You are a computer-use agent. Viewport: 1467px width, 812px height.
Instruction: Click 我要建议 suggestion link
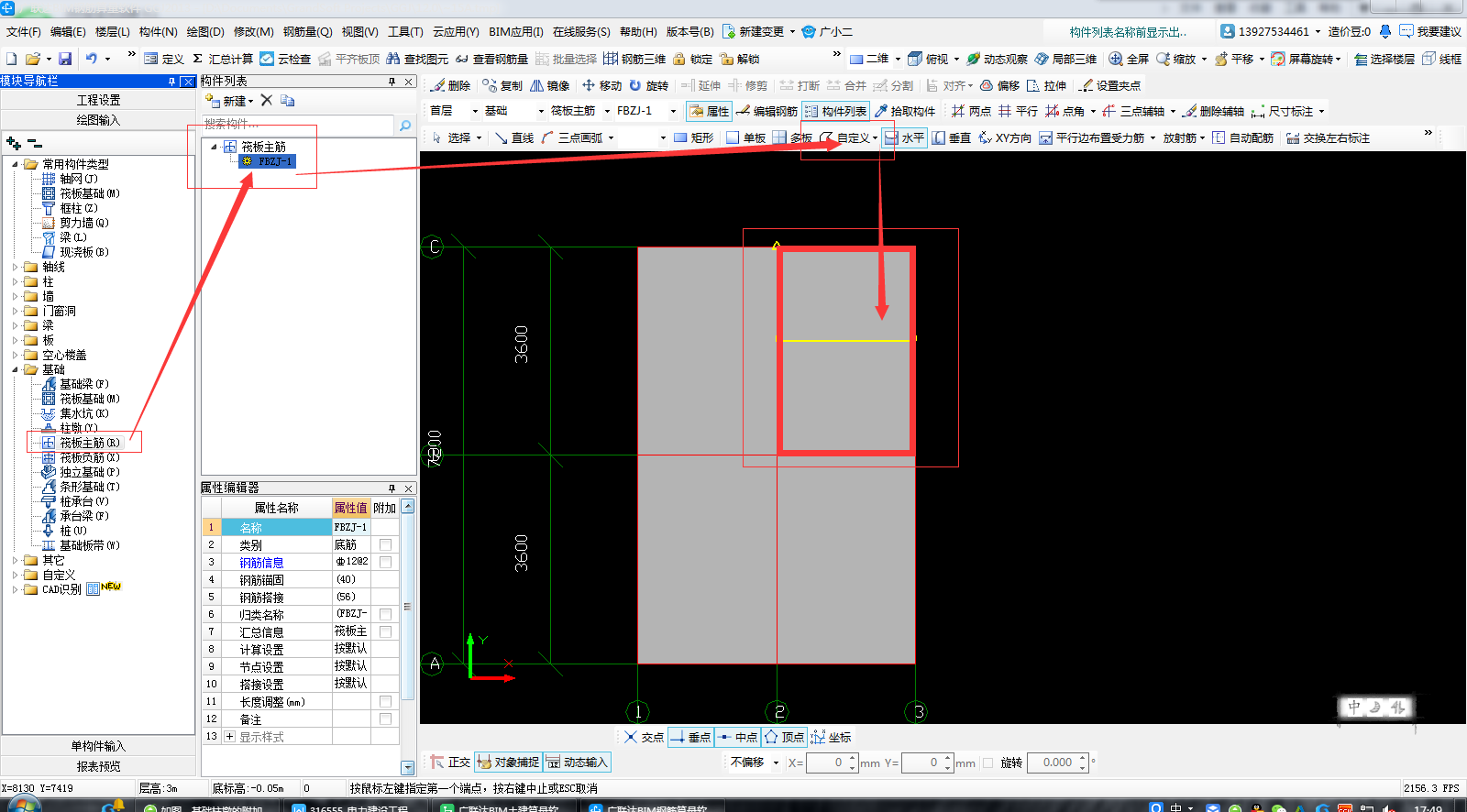coord(1430,31)
